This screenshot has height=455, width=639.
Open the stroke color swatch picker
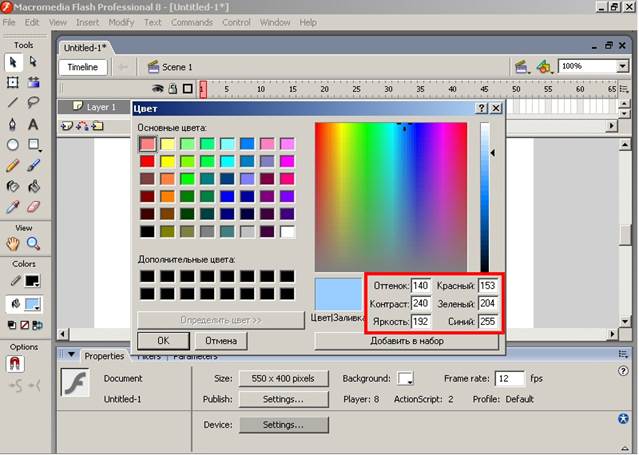coord(32,281)
